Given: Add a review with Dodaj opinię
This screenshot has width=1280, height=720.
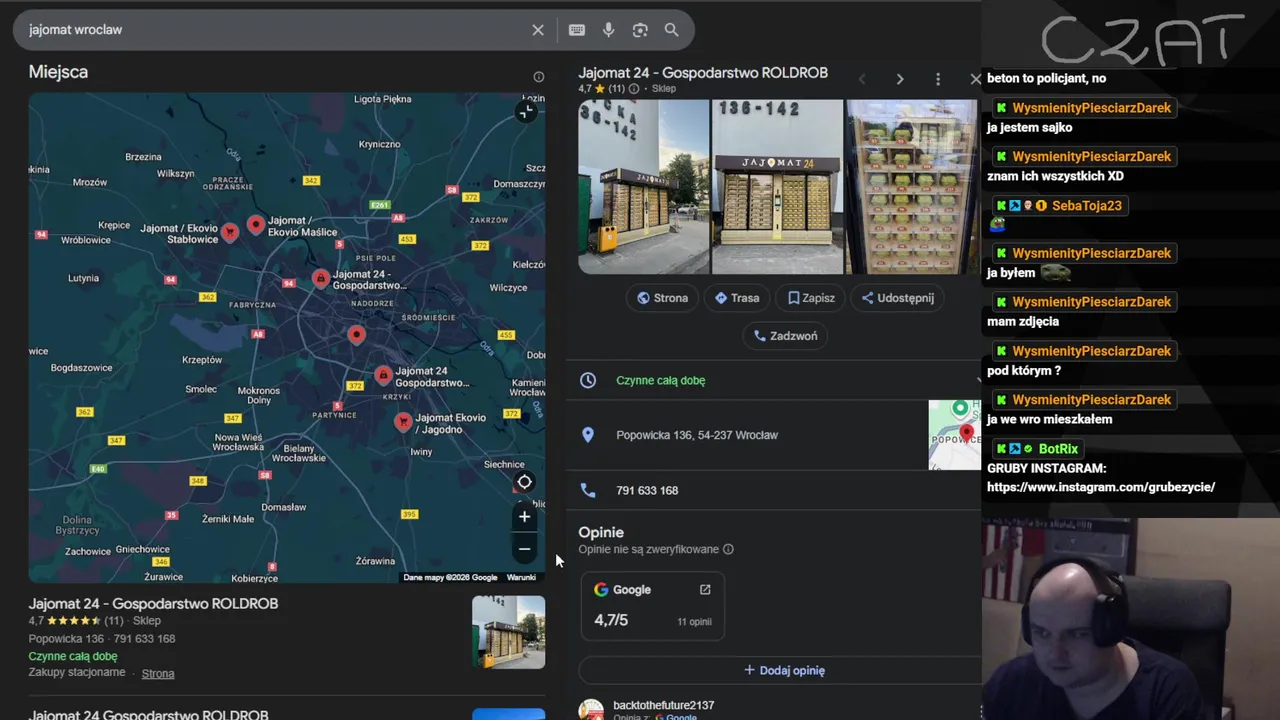Looking at the screenshot, I should (x=785, y=670).
